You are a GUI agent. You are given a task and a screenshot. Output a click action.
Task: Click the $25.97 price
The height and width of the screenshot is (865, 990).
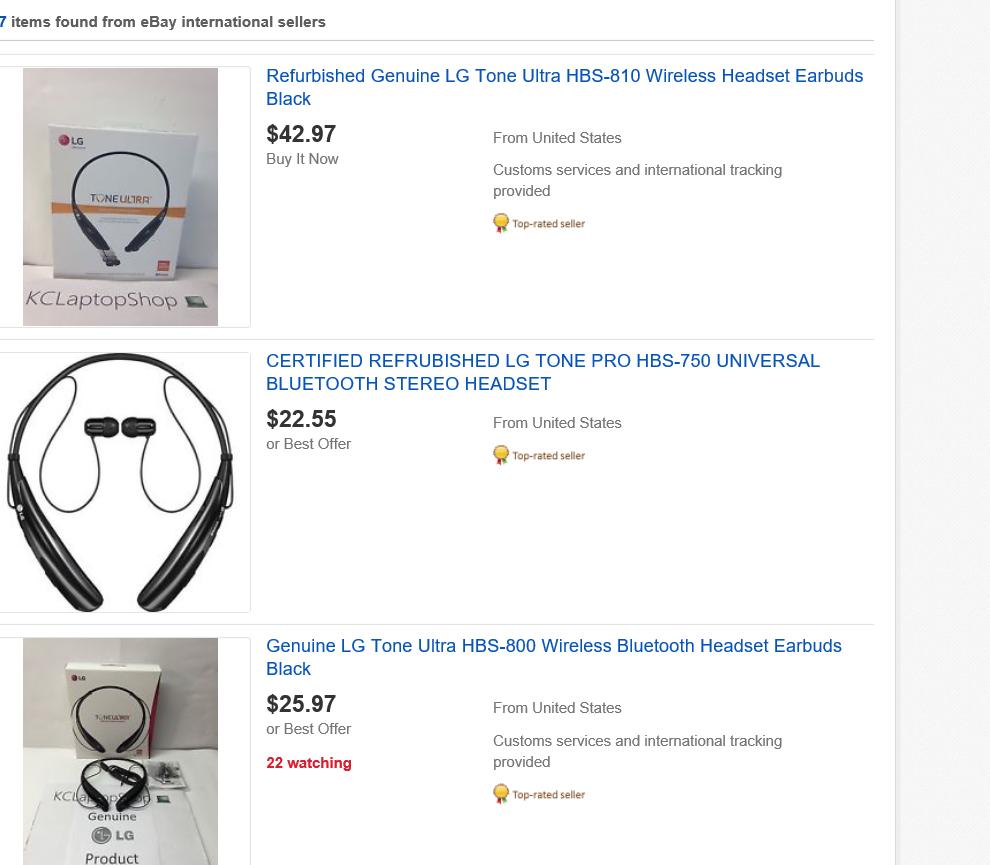pos(301,704)
